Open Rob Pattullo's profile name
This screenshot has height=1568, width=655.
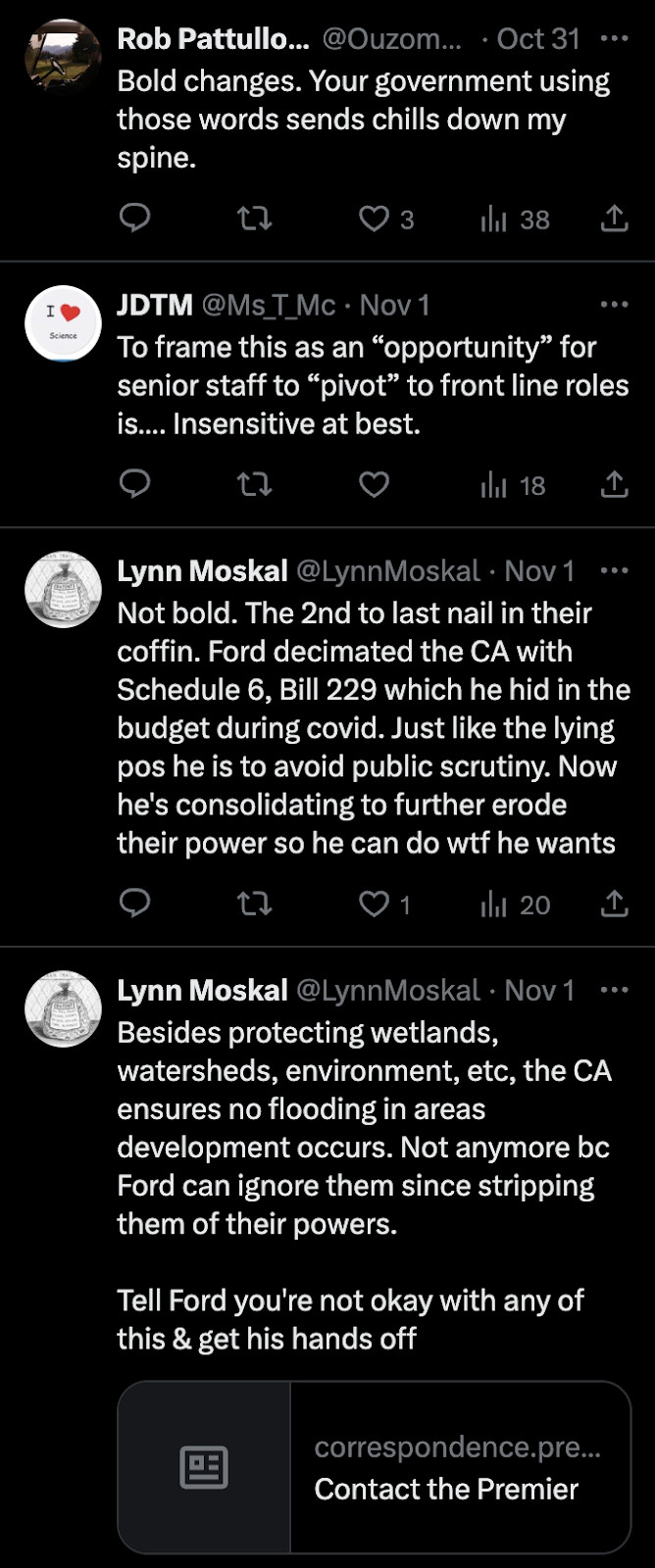[213, 39]
